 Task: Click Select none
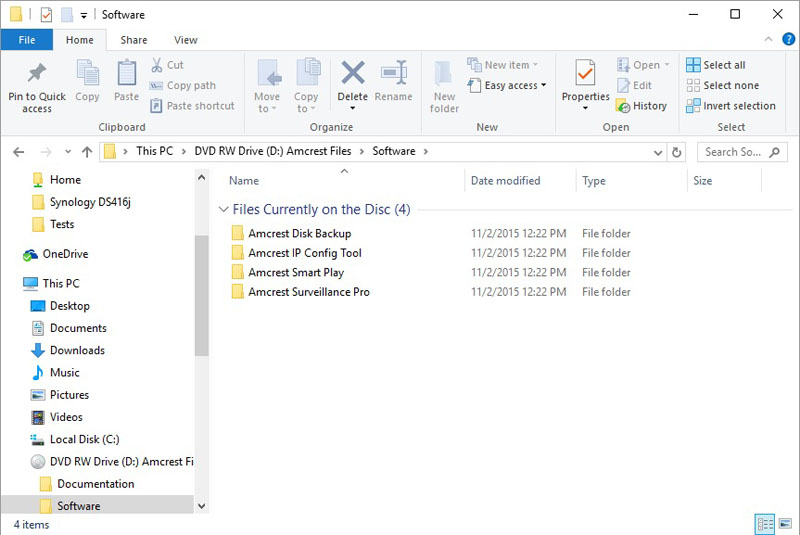coord(722,86)
